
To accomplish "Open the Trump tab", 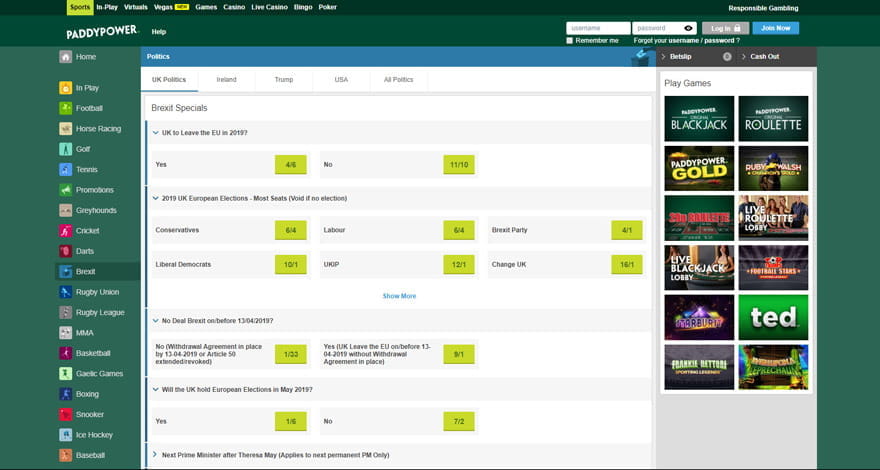I will coord(284,80).
